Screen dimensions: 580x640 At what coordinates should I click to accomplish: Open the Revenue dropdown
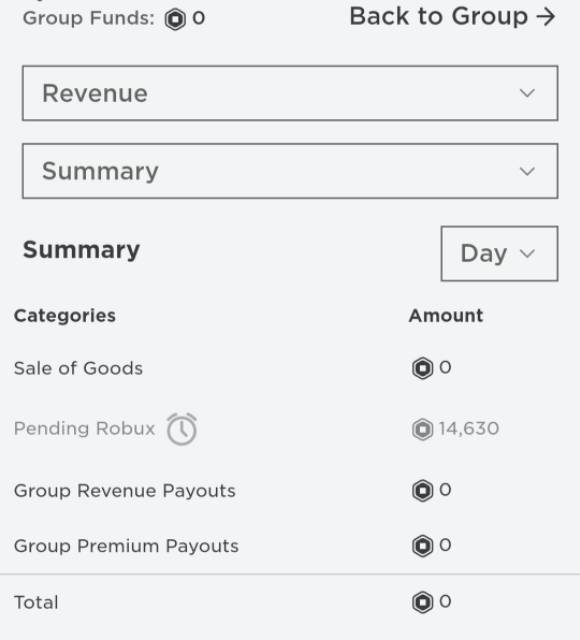point(290,93)
